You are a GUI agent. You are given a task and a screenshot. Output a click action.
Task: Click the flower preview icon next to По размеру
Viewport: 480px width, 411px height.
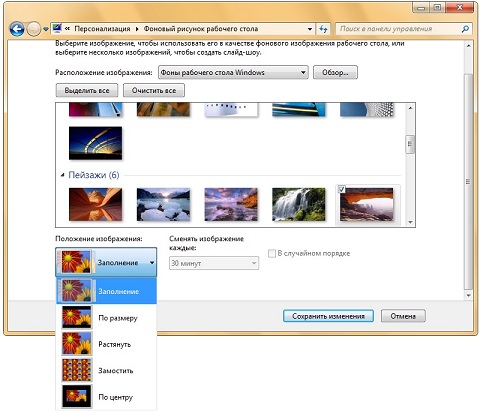pos(77,317)
